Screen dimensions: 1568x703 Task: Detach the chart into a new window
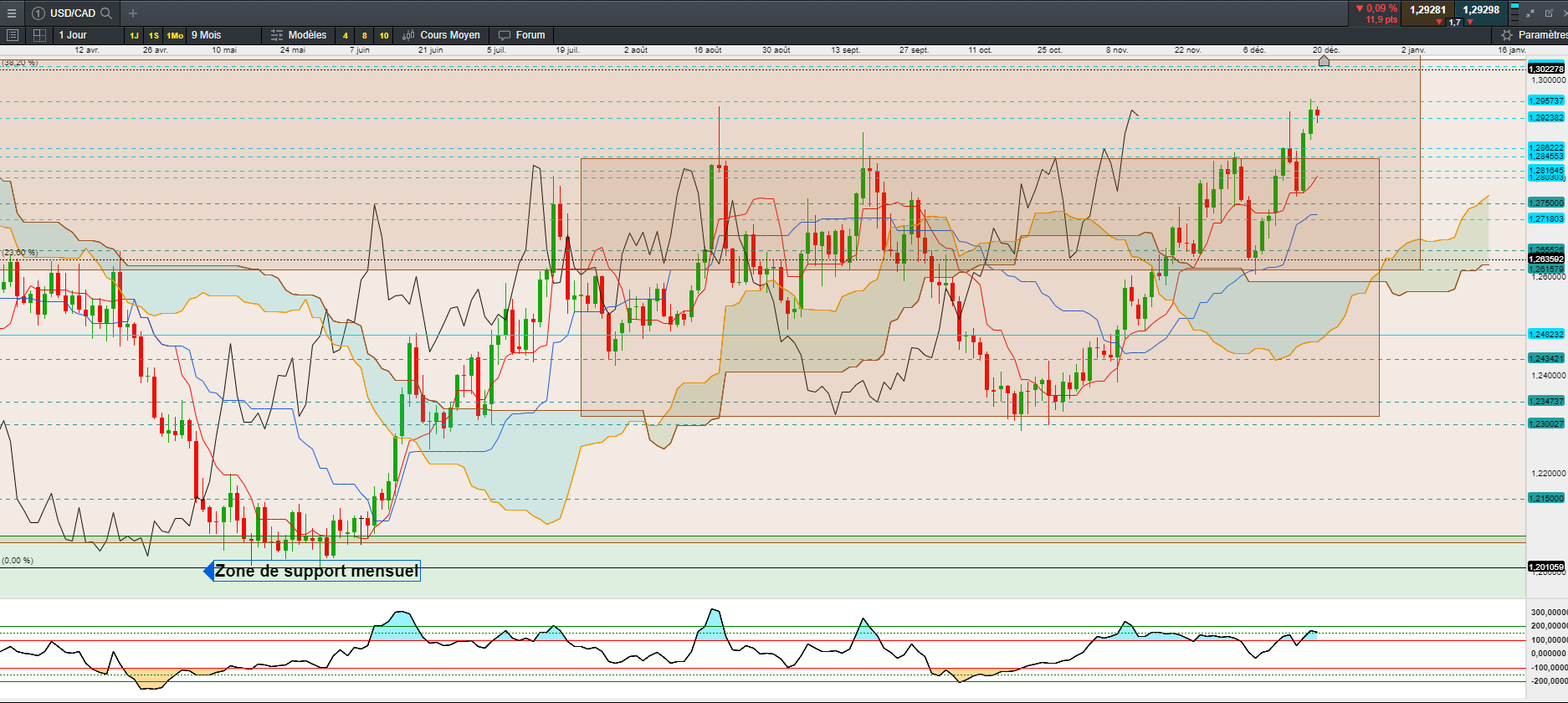click(1549, 13)
